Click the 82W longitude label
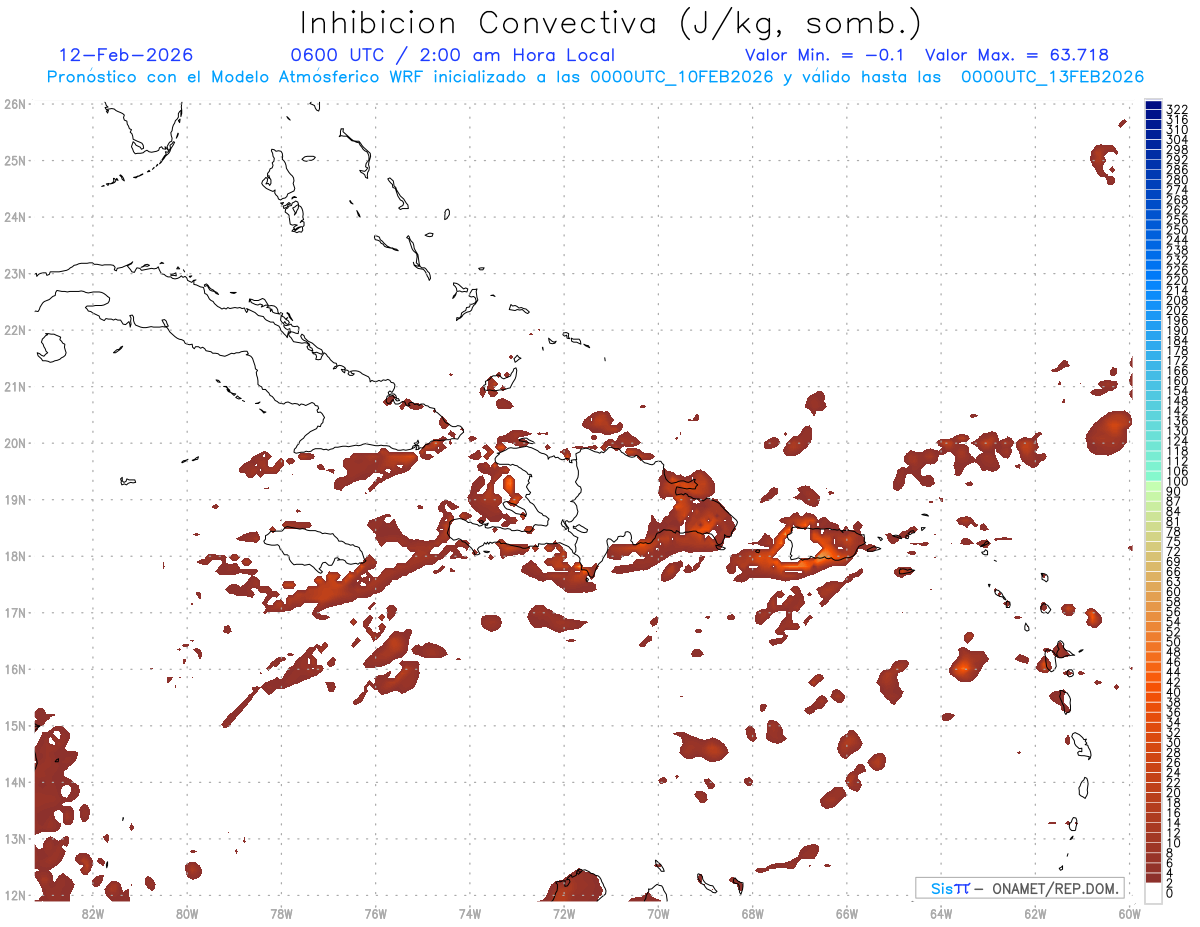Image resolution: width=1200 pixels, height=927 pixels. tap(92, 913)
